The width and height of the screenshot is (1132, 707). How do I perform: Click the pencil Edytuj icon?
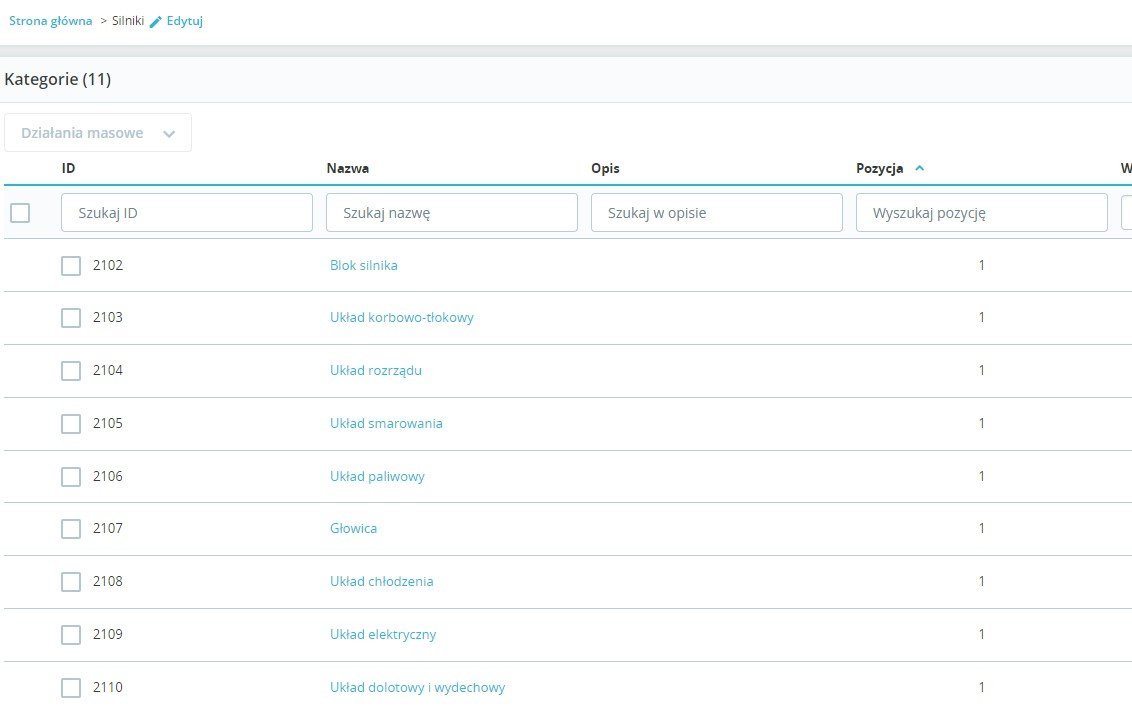click(x=155, y=21)
